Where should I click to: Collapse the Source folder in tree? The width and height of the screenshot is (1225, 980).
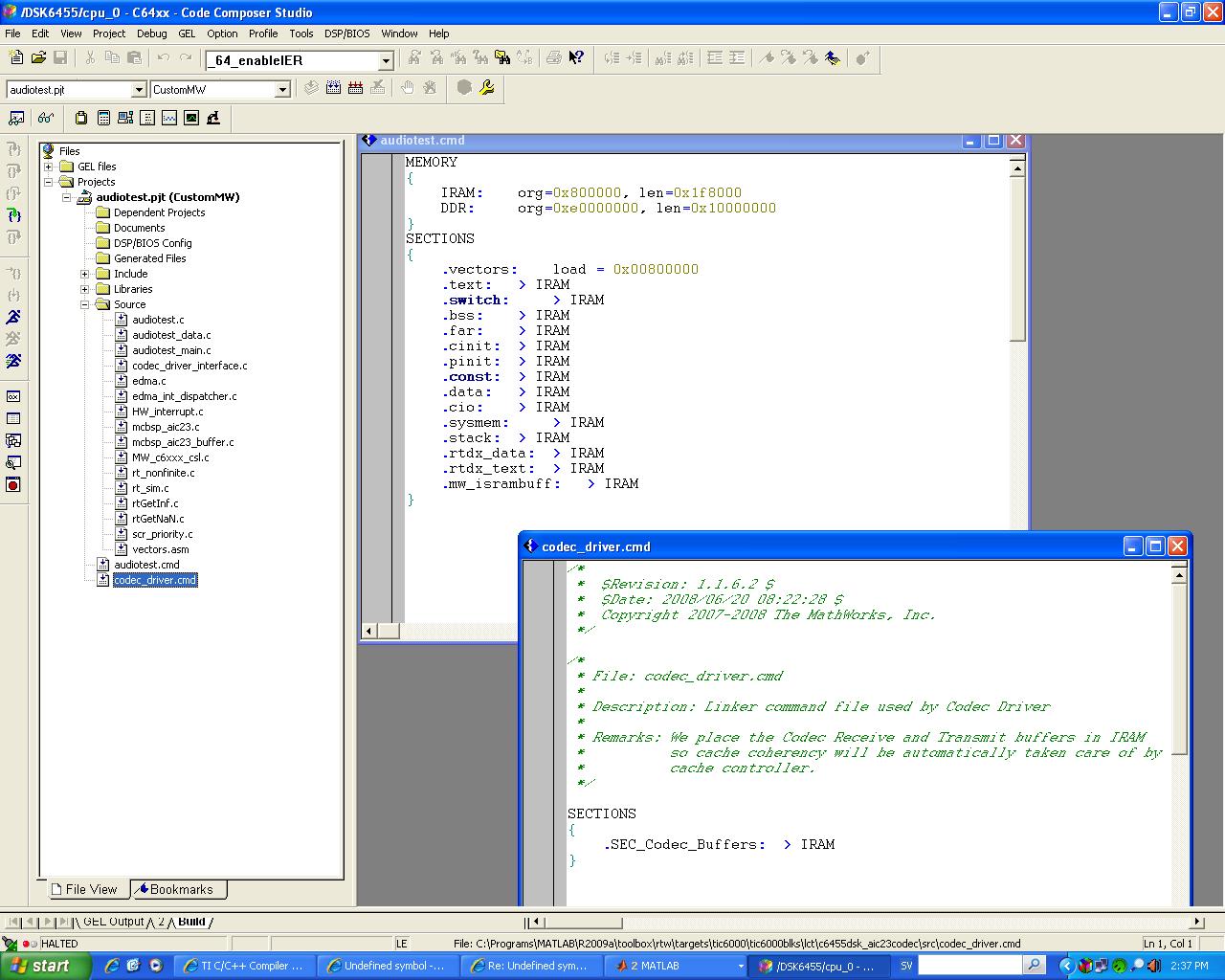[85, 304]
